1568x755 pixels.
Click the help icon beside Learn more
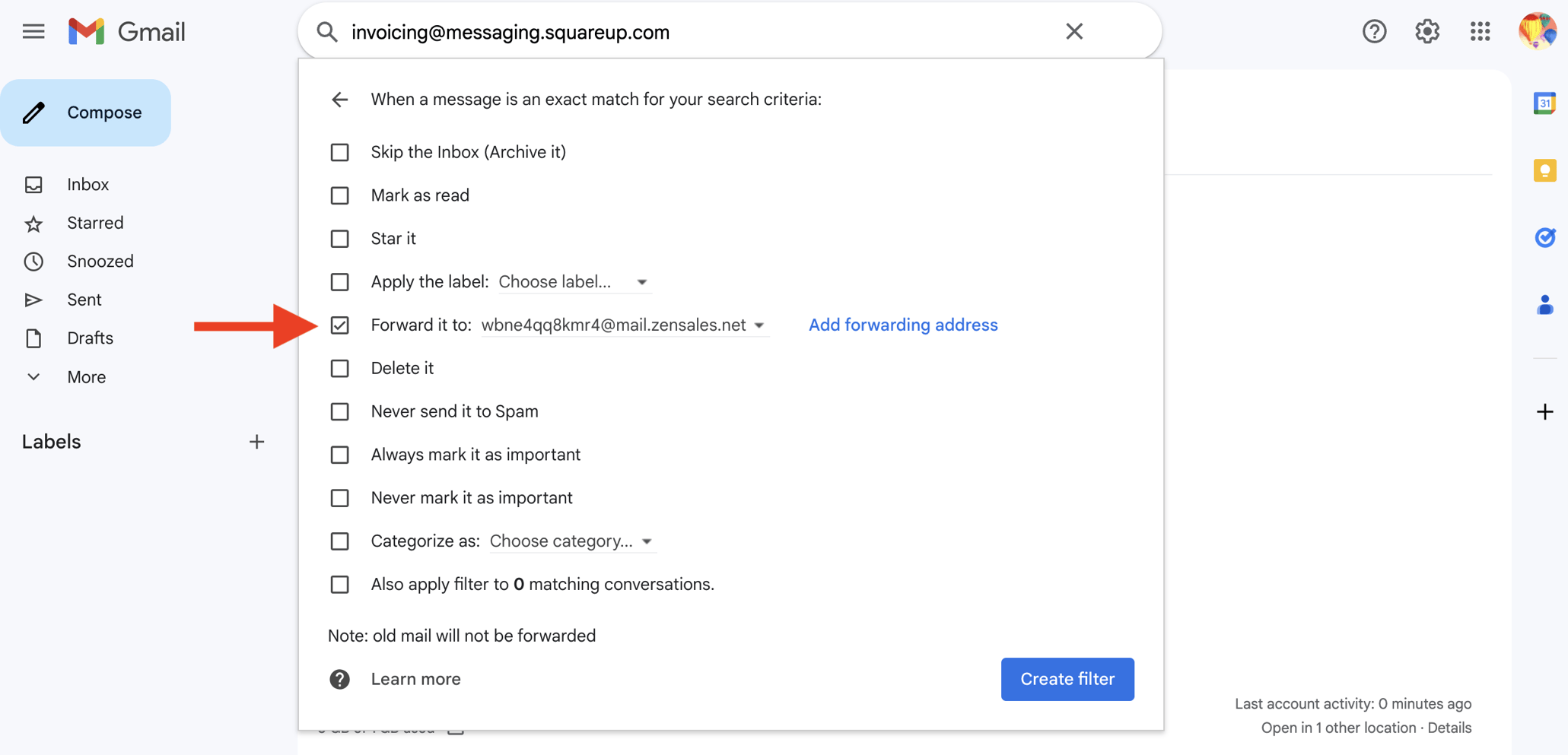click(x=339, y=679)
